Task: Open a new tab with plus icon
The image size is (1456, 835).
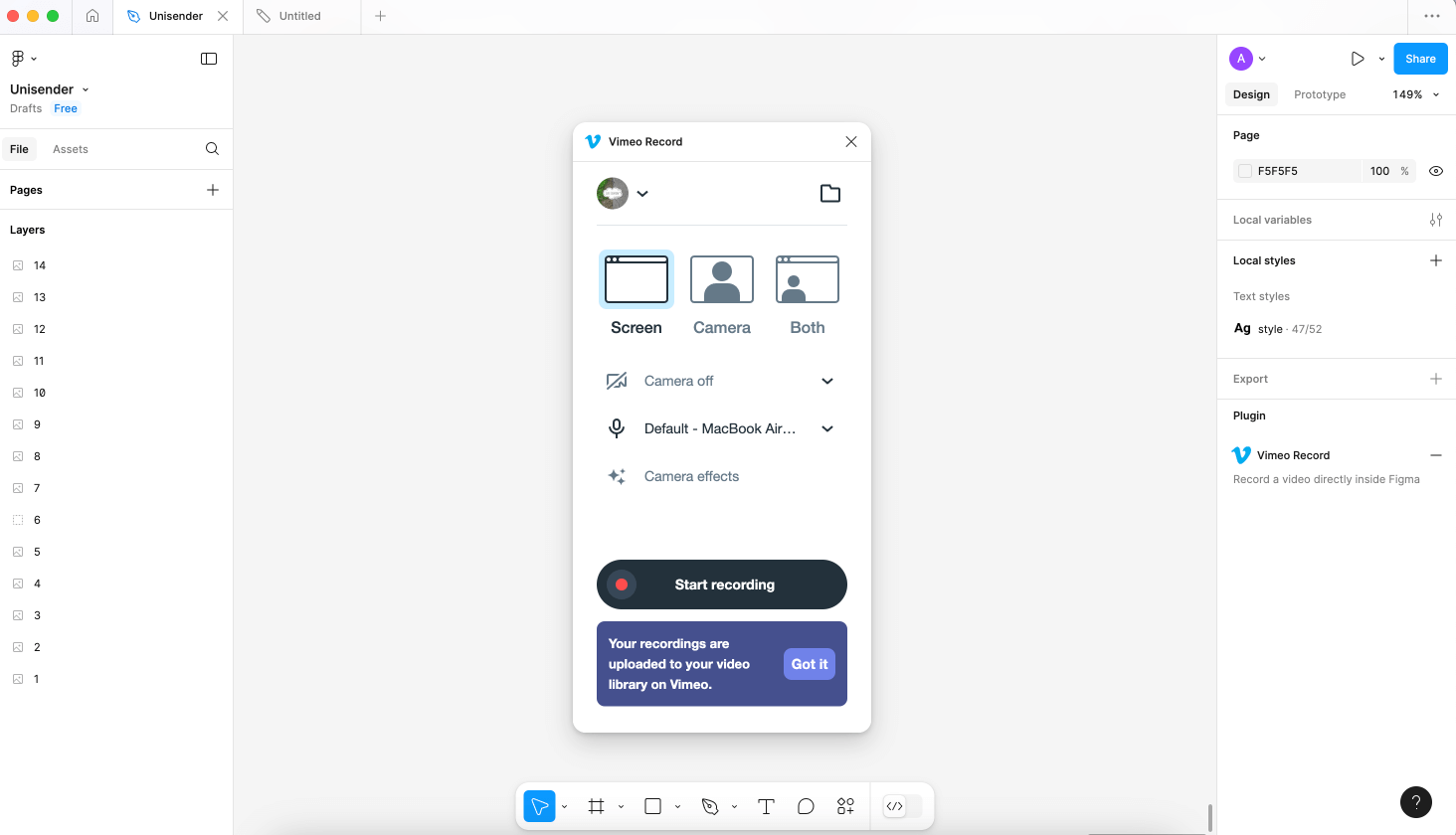Action: click(x=380, y=16)
